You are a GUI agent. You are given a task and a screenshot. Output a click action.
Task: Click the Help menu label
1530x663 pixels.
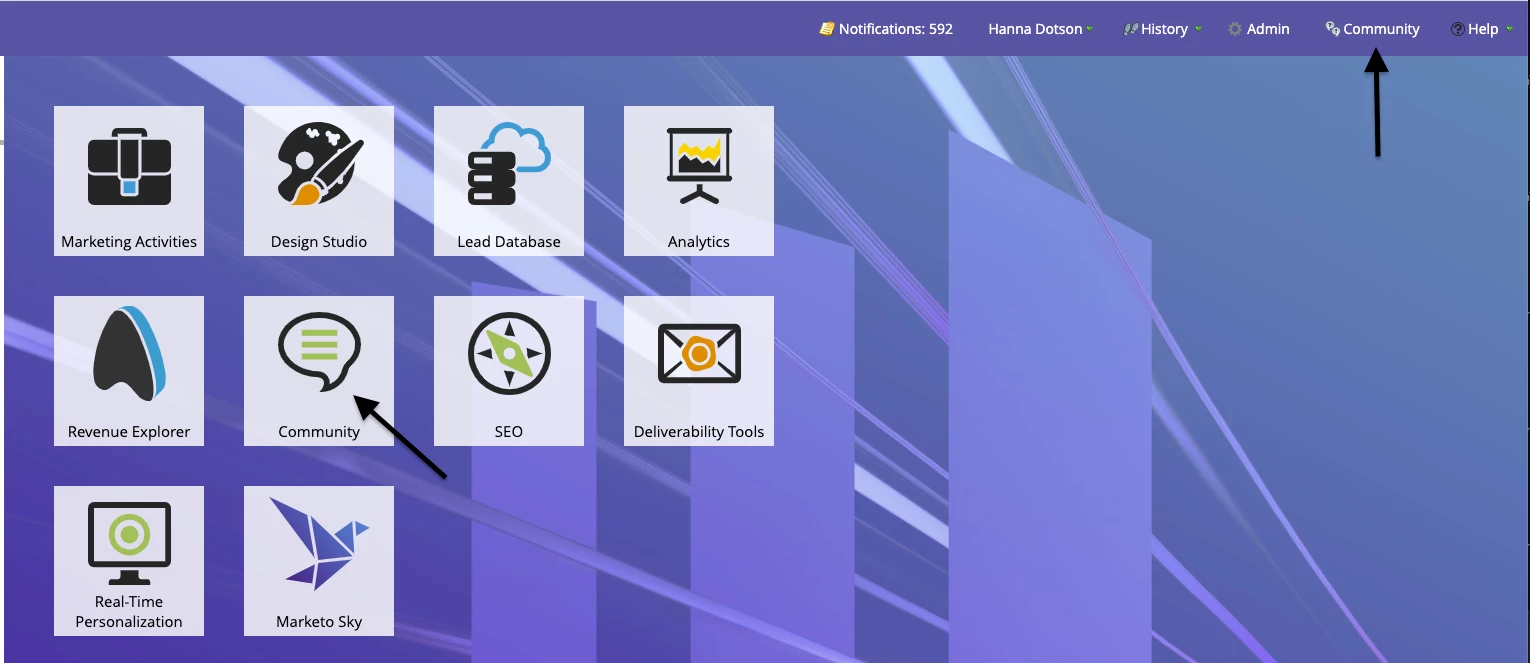(1483, 29)
